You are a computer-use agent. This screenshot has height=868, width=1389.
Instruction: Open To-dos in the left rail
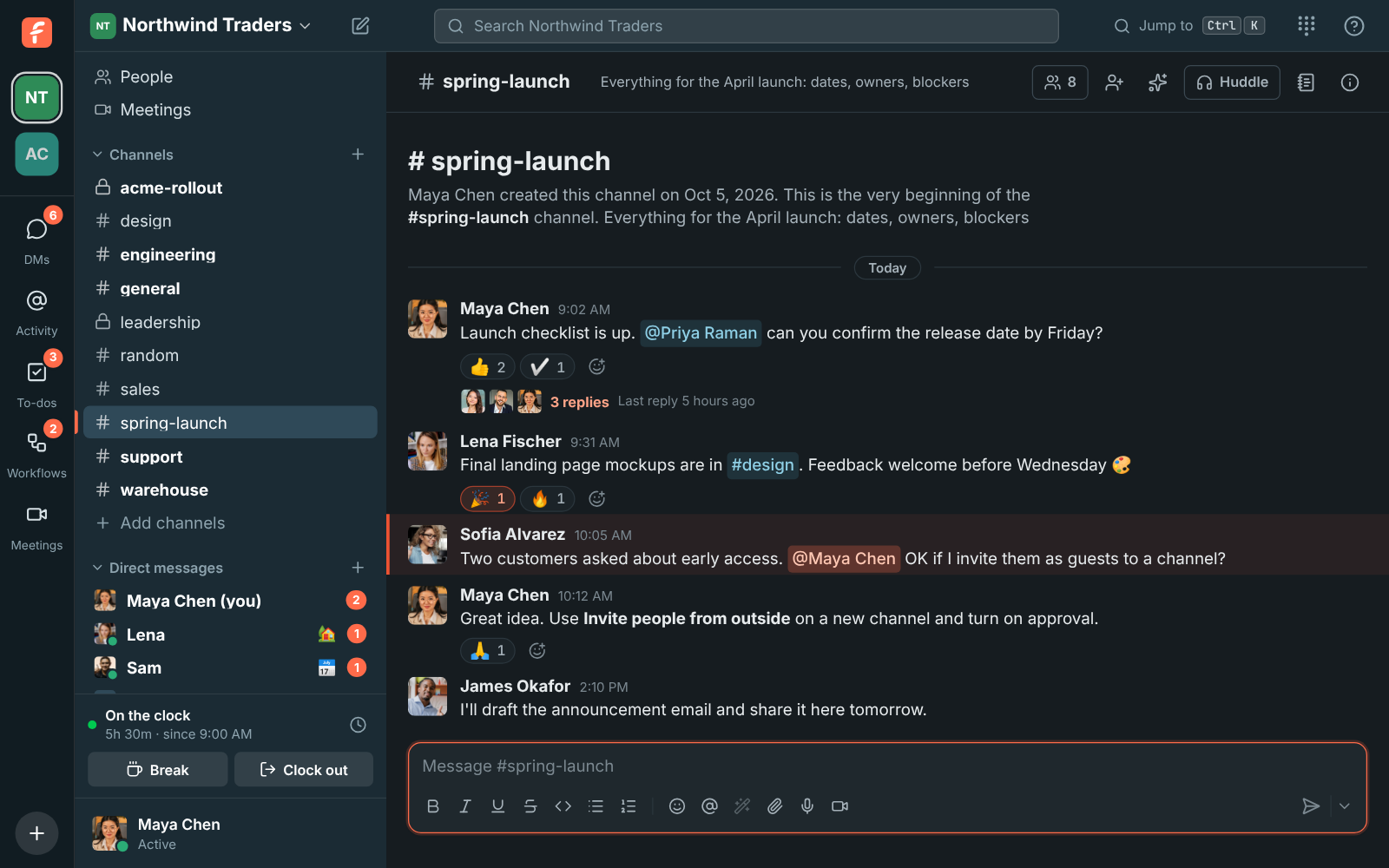(x=36, y=382)
